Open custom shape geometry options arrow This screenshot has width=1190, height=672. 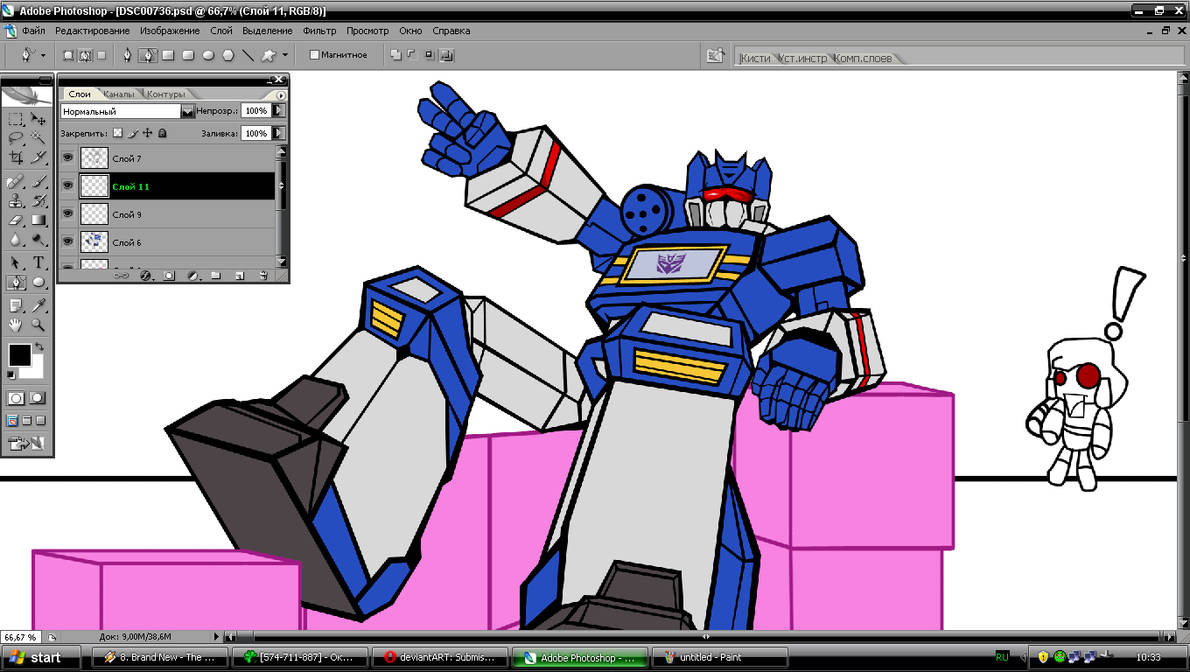point(285,55)
